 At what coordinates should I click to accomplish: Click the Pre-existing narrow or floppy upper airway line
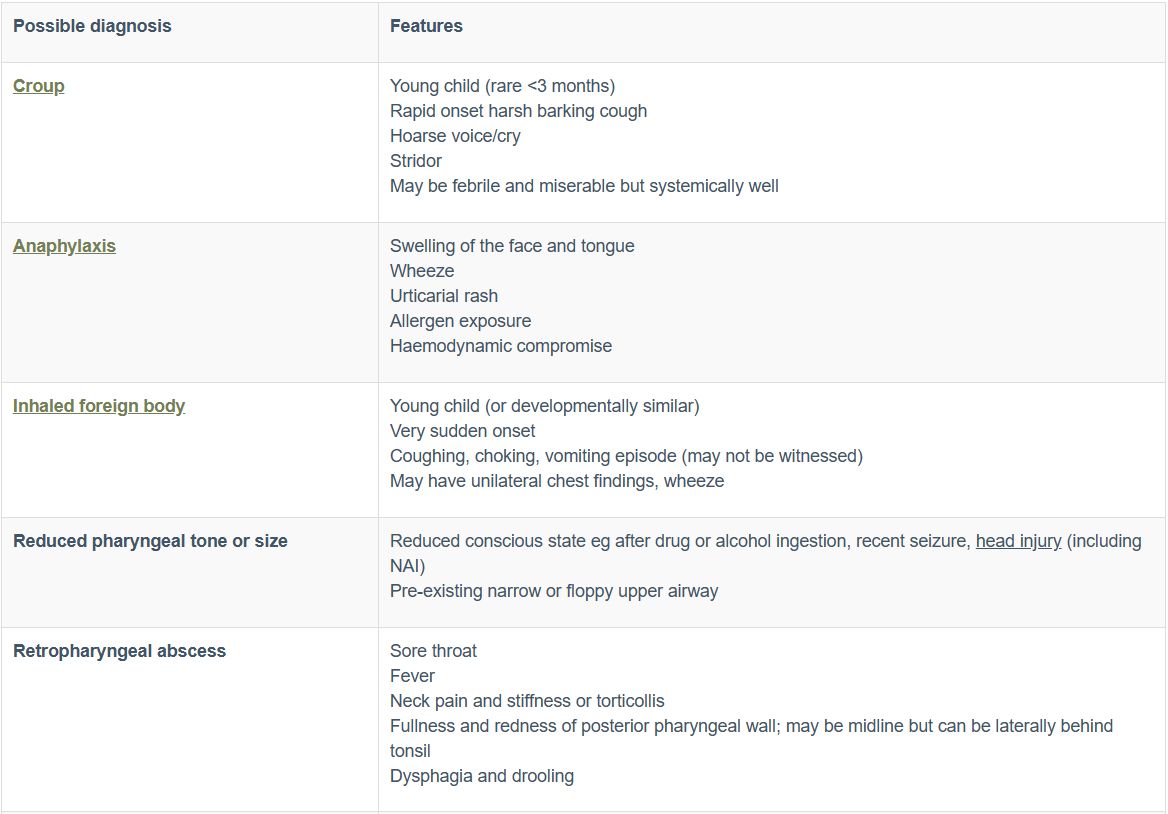(554, 591)
